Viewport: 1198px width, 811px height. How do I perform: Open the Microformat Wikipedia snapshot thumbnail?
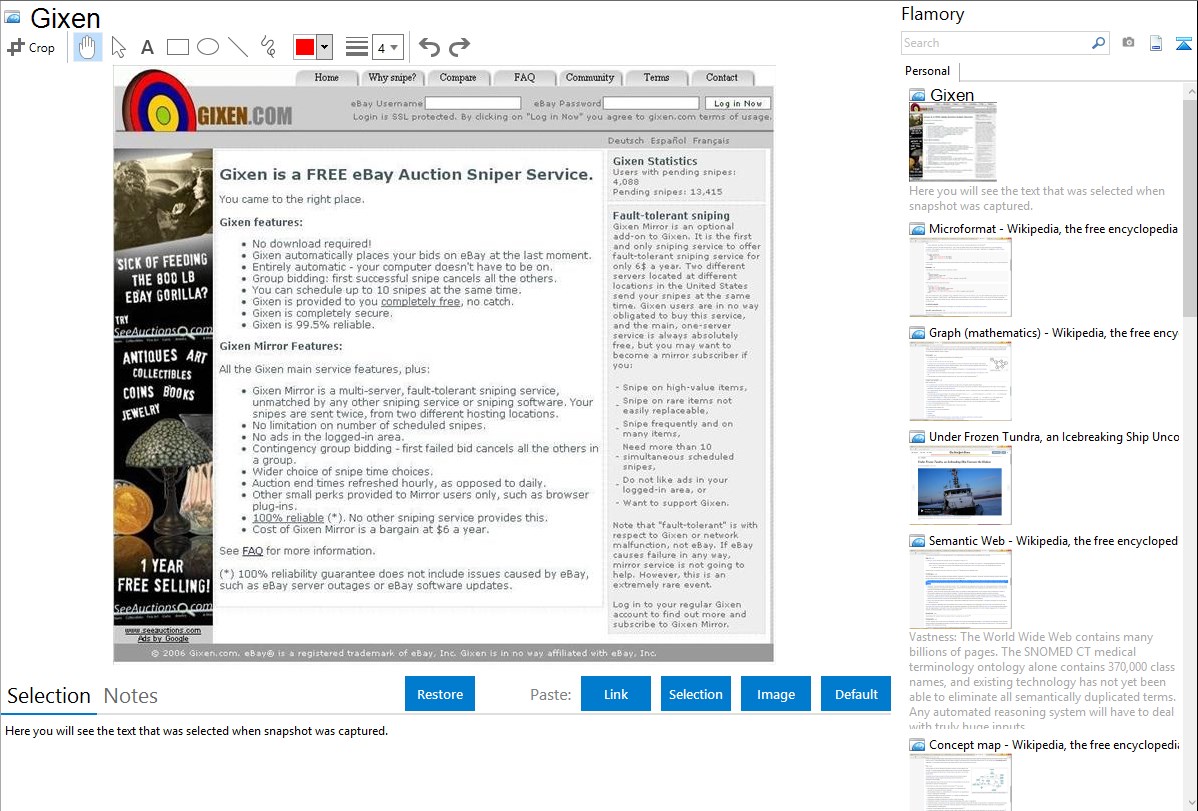click(960, 277)
